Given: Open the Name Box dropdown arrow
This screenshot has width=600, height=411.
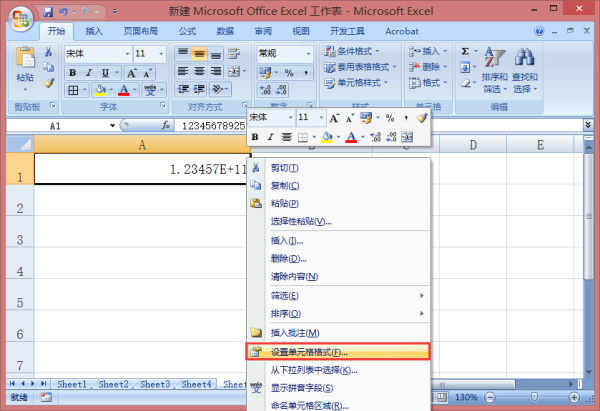Looking at the screenshot, I should (112, 126).
